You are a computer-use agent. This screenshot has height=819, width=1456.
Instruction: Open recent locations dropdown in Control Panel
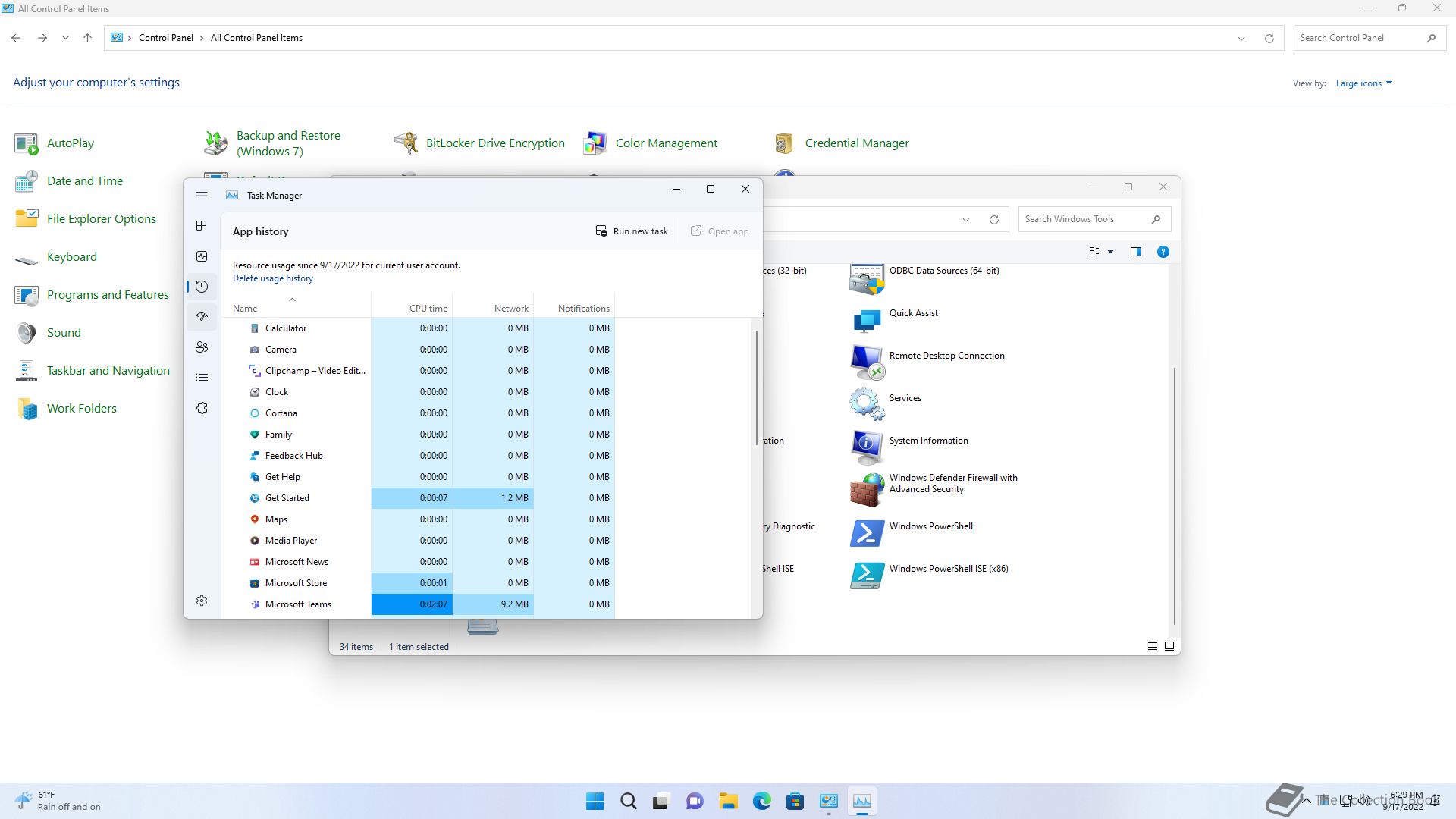65,38
